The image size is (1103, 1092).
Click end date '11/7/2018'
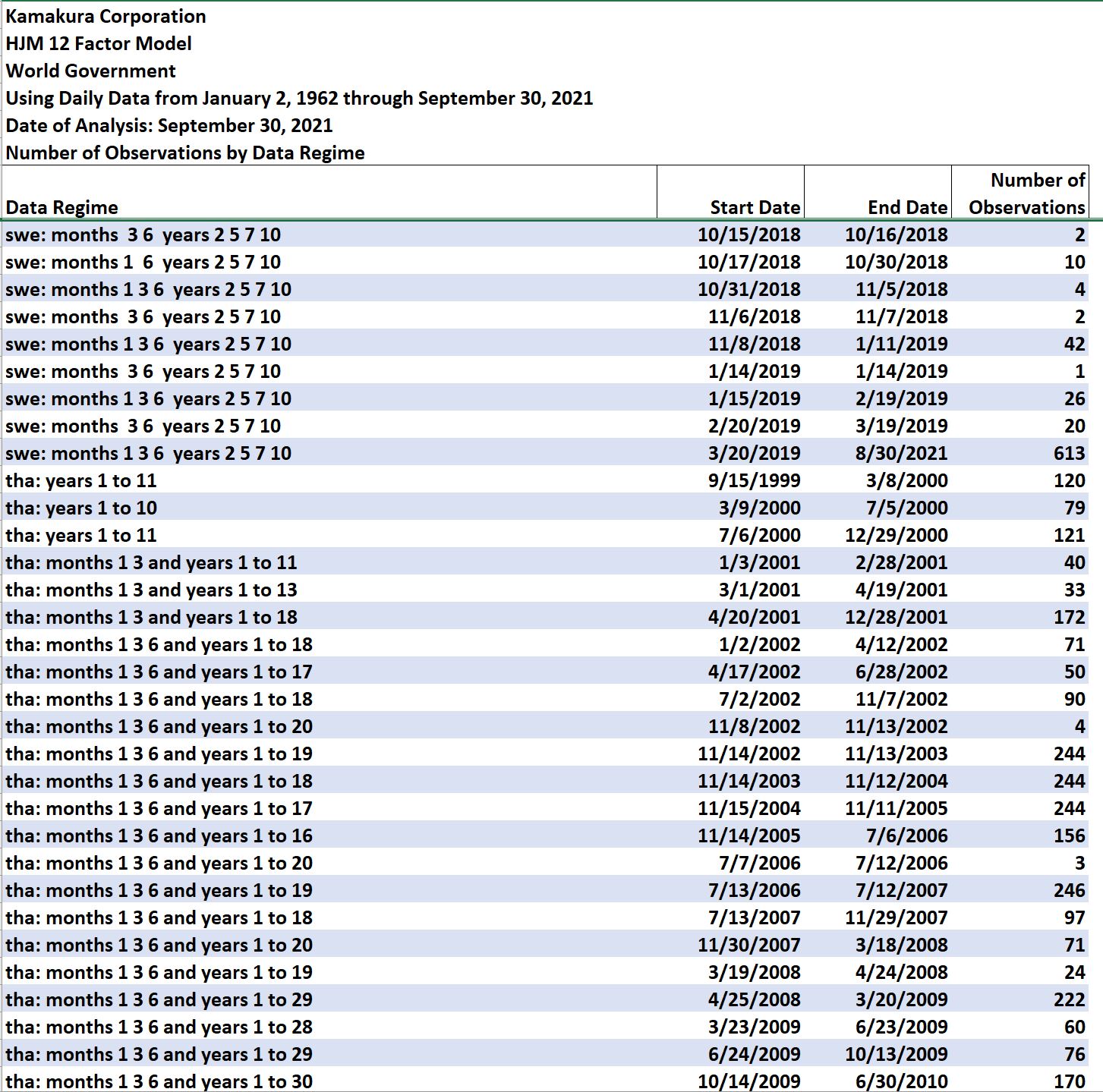click(x=901, y=317)
